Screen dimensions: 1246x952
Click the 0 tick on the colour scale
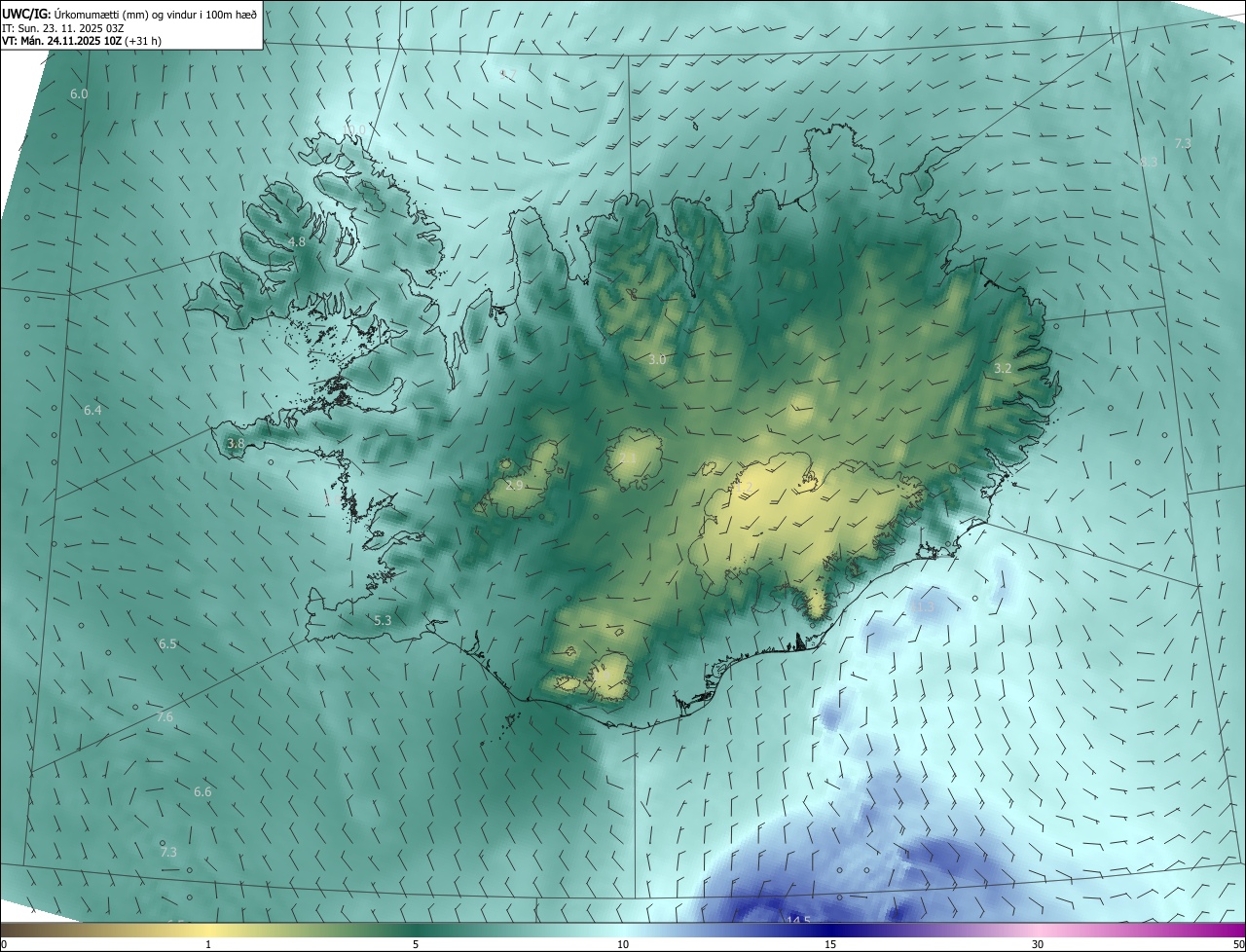tap(4, 944)
